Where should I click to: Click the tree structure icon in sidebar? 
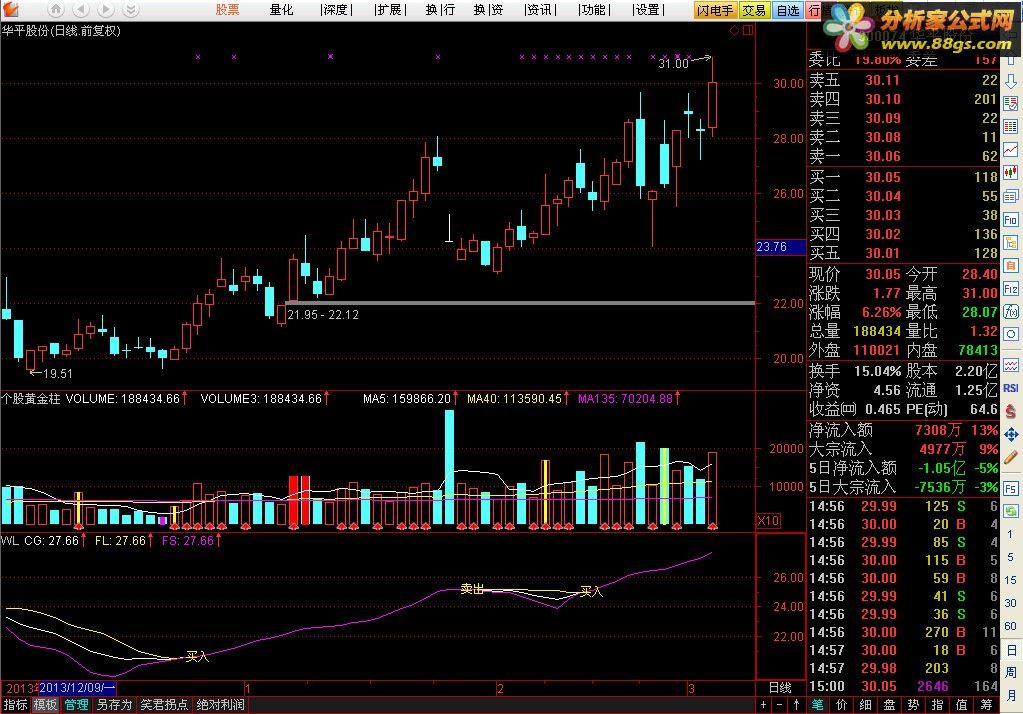pos(1011,243)
